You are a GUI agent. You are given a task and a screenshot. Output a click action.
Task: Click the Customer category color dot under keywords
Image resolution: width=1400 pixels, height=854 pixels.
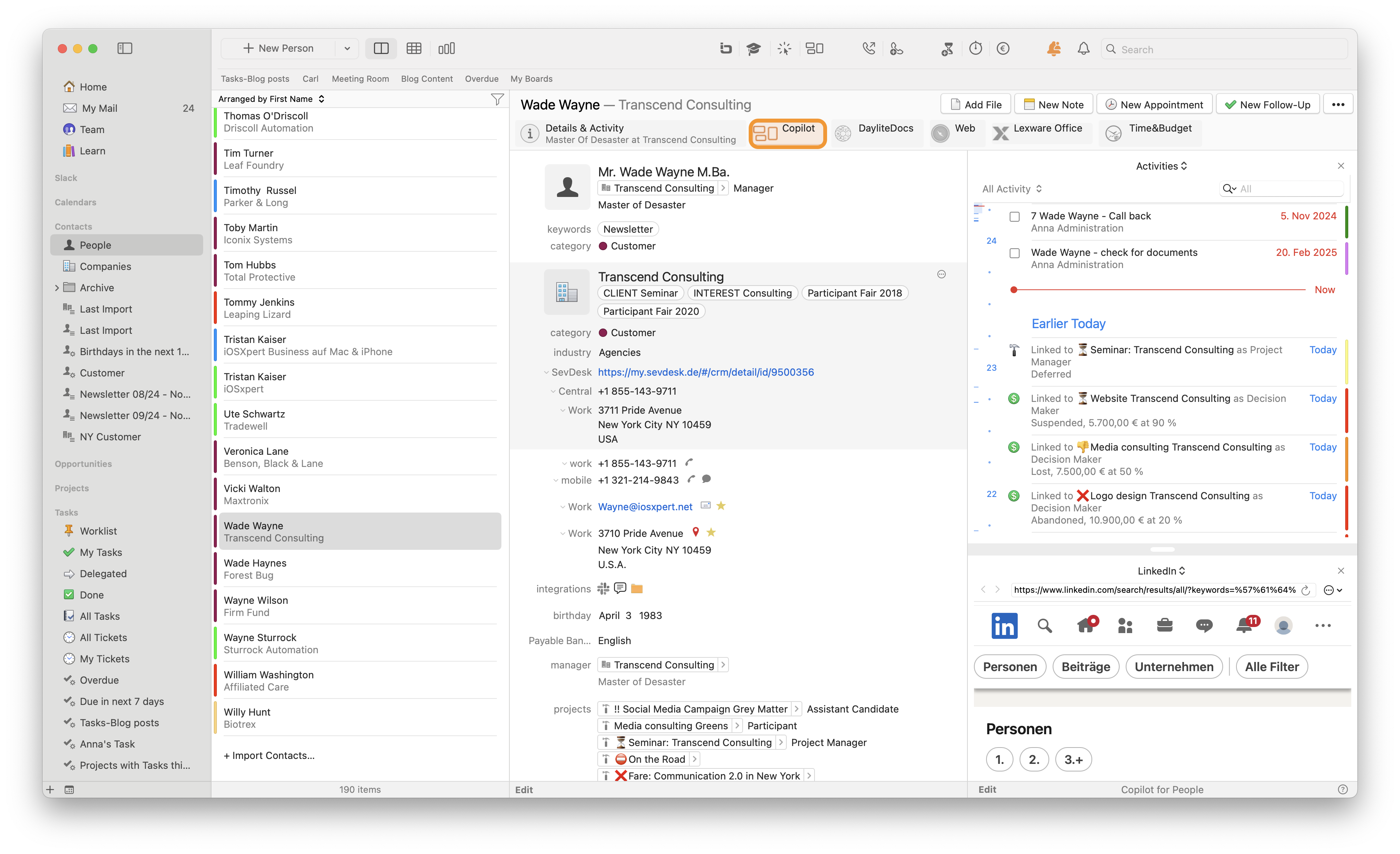click(x=603, y=246)
